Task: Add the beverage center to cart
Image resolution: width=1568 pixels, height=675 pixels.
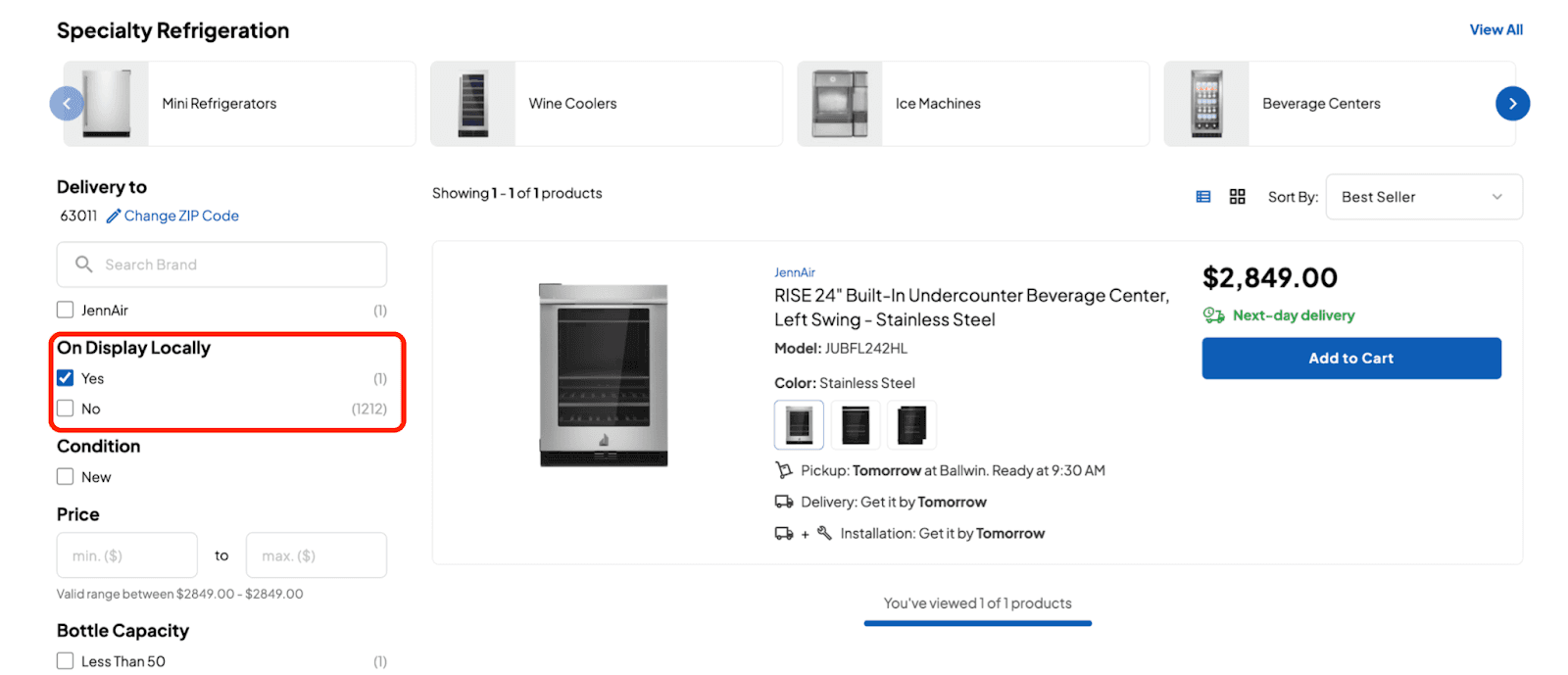Action: point(1351,359)
